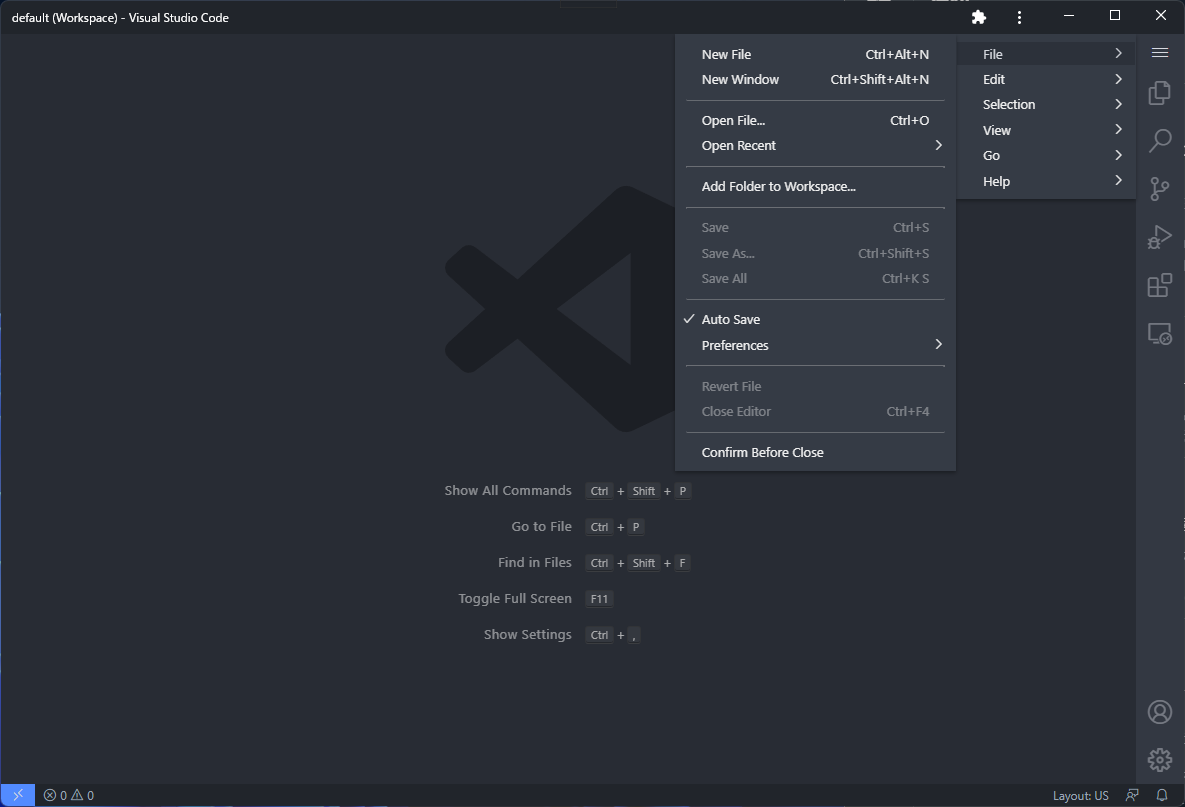
Task: Choose New Window menu item
Action: point(815,79)
